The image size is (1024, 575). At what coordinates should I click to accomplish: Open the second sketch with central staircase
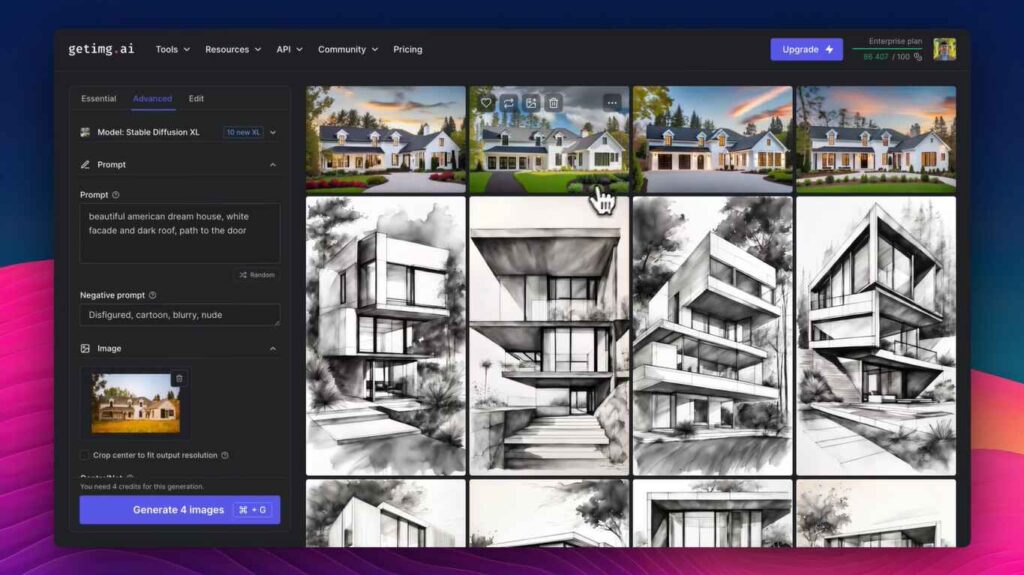[549, 336]
